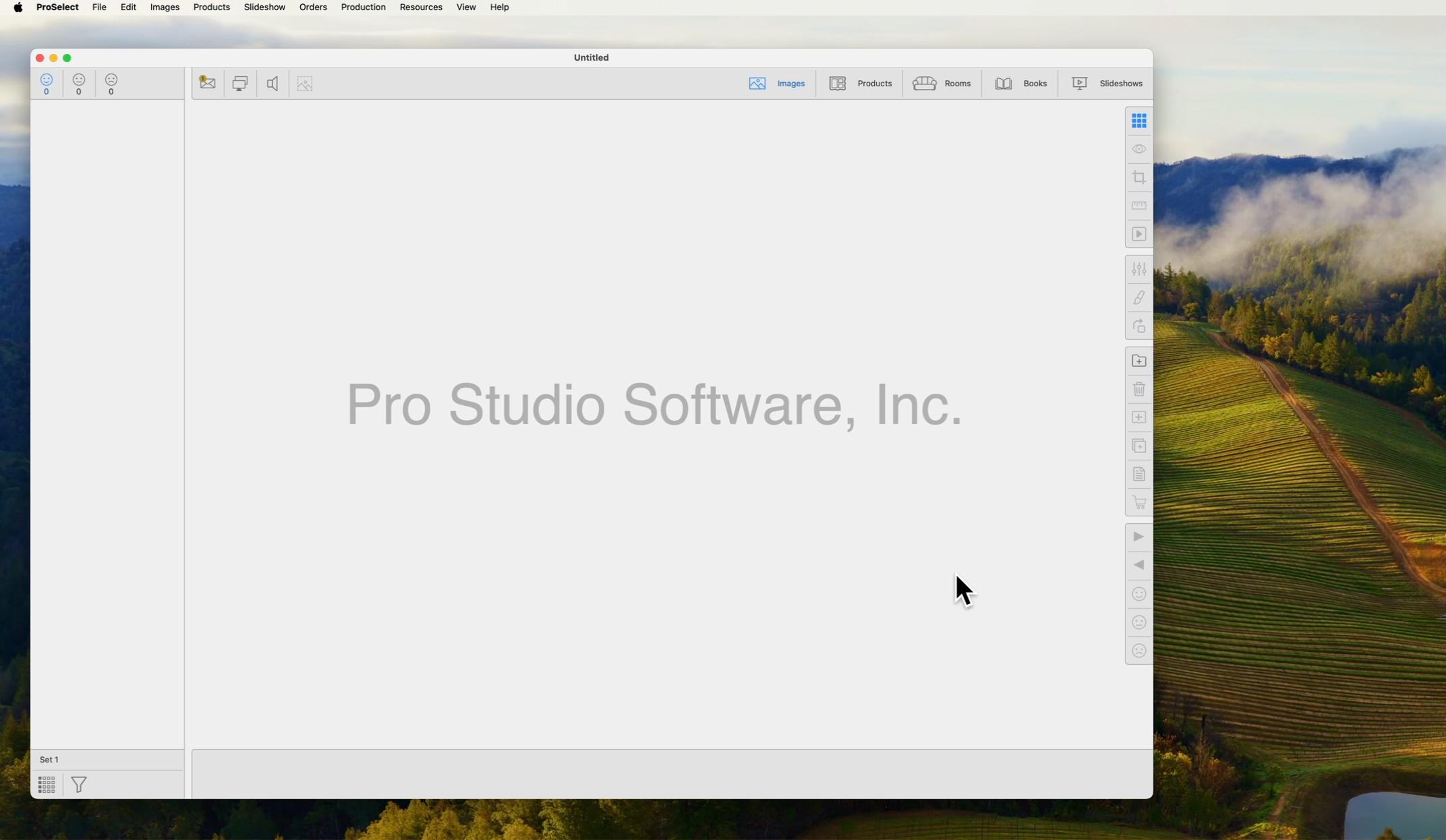1446x840 pixels.
Task: Select the No sad-face tab
Action: coord(111,84)
